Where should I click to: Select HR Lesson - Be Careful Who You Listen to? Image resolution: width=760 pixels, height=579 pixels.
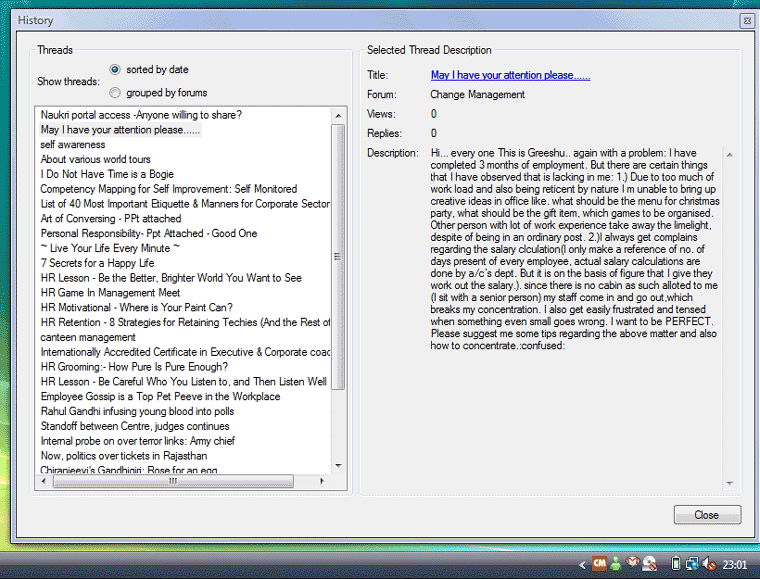(x=184, y=382)
